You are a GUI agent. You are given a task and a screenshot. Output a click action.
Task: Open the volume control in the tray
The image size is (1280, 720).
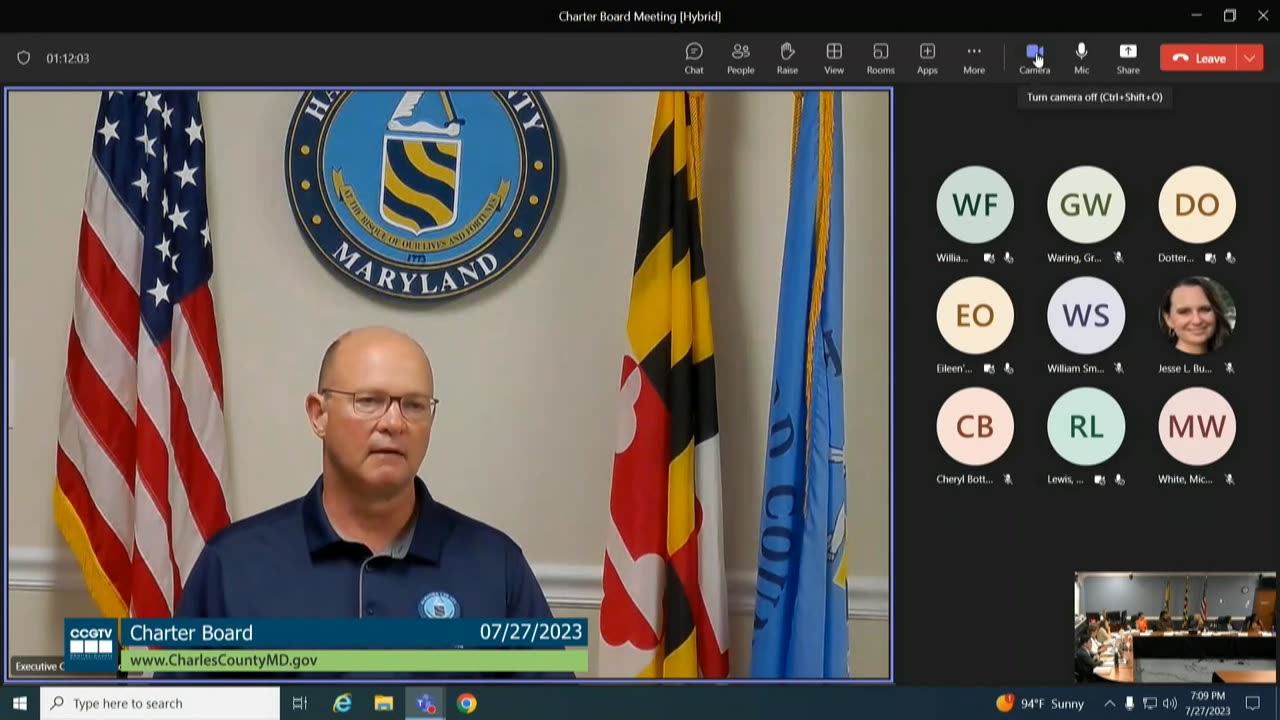click(1170, 703)
